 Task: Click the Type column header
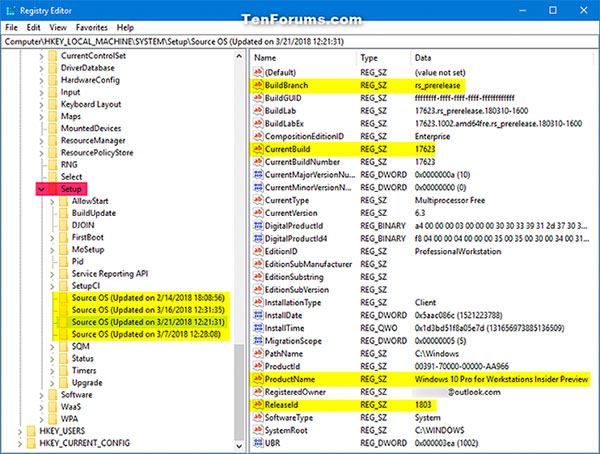point(383,58)
